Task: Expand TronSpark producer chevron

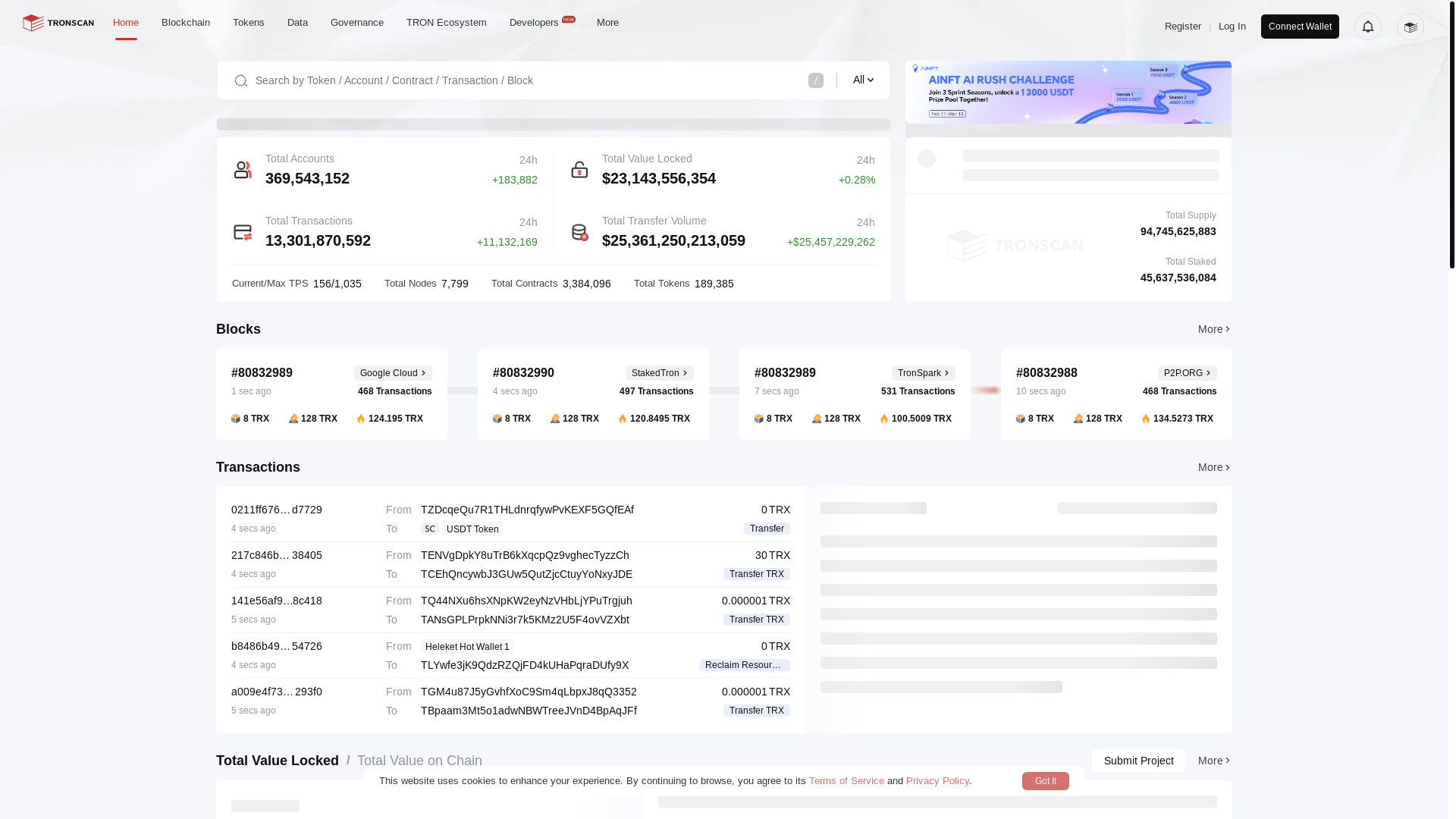Action: 946,373
